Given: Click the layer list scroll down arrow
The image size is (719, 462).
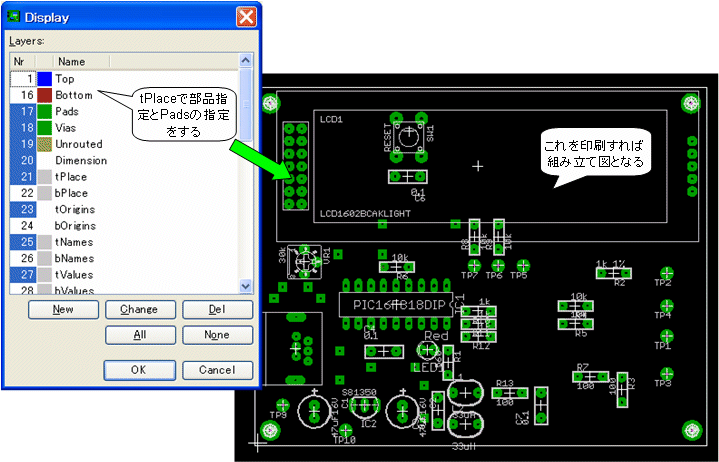Looking at the screenshot, I should [246, 286].
